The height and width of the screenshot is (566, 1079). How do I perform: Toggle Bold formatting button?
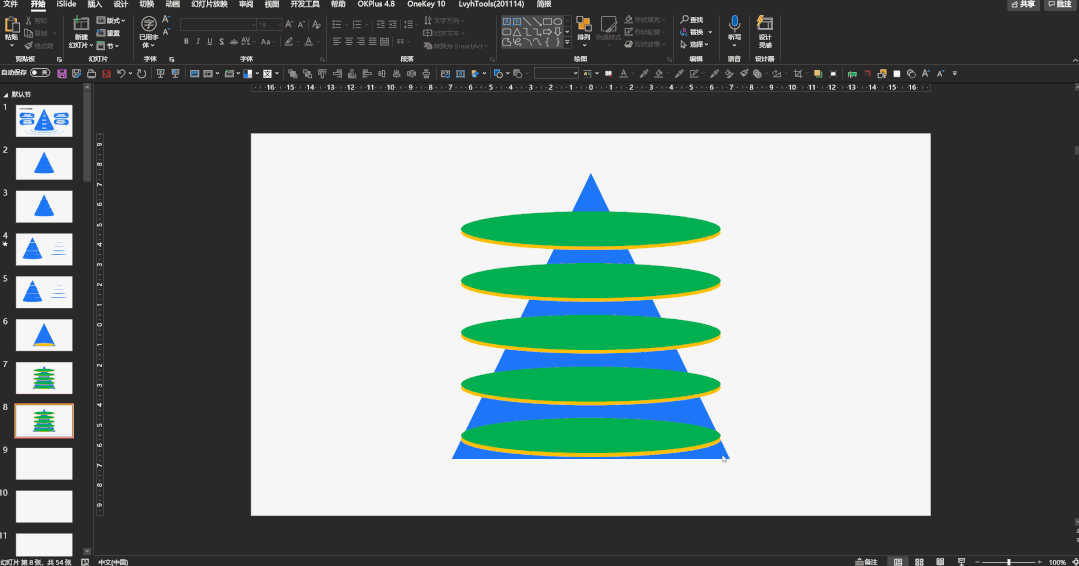tap(187, 41)
